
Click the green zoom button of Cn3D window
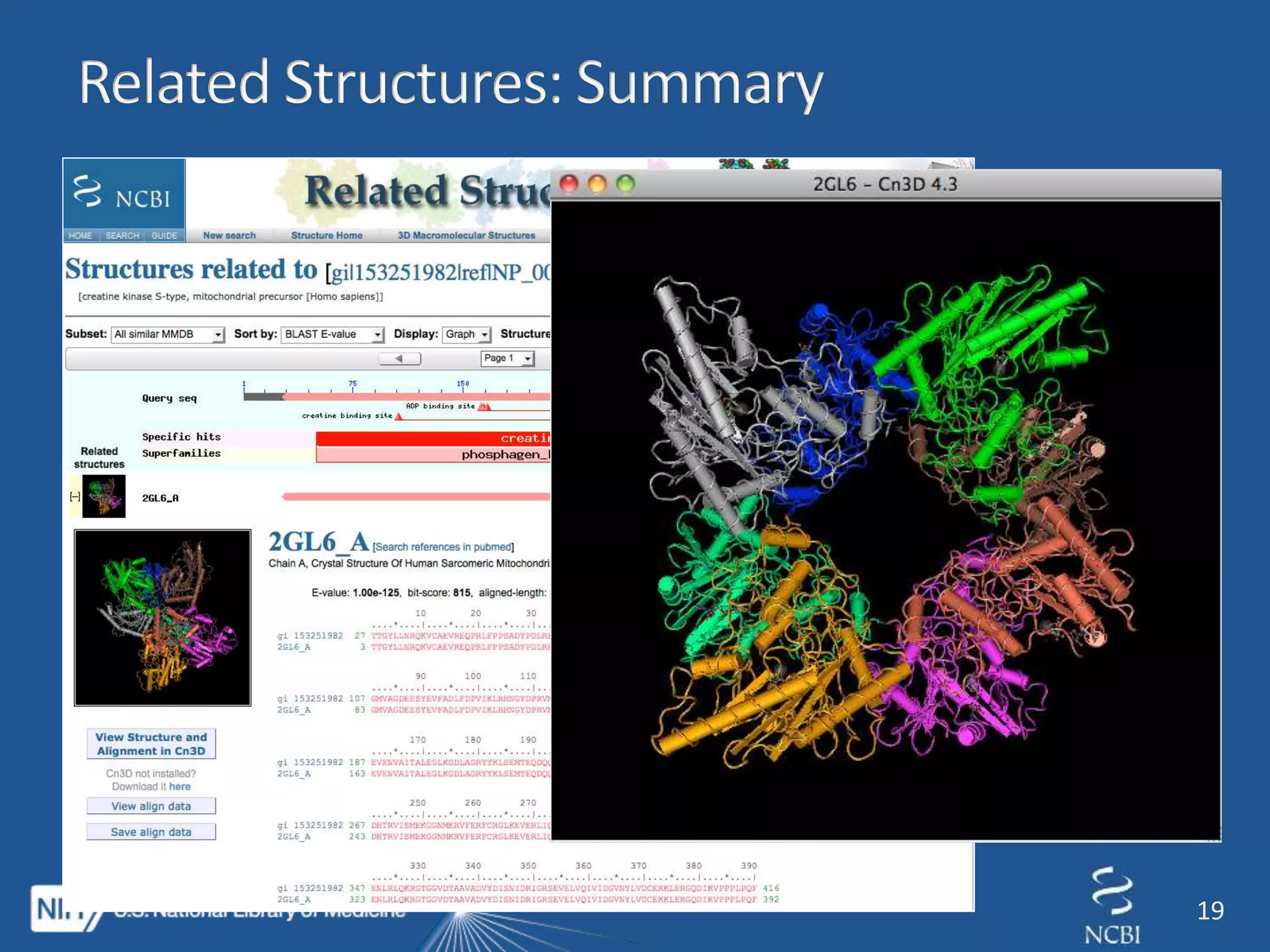(626, 184)
